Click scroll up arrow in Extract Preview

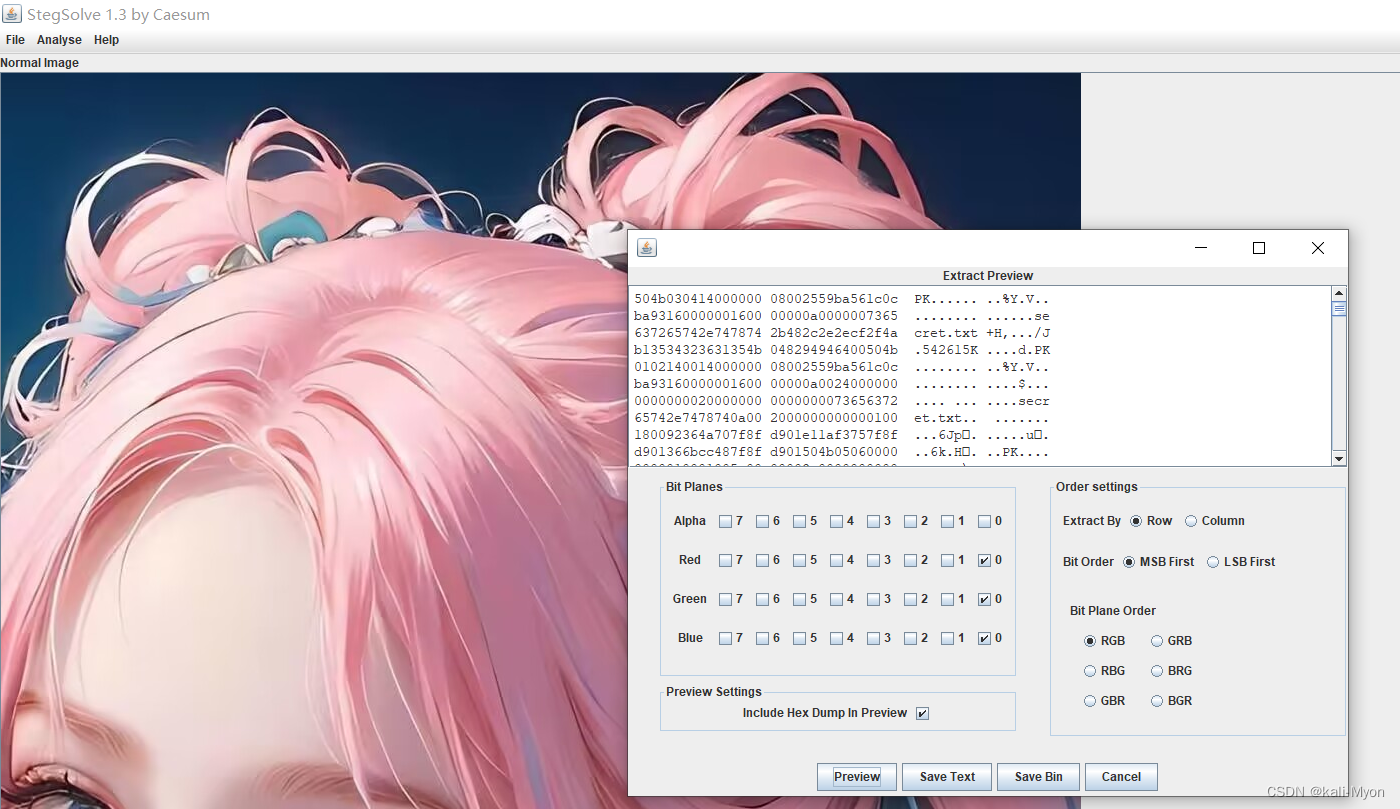coord(1339,294)
